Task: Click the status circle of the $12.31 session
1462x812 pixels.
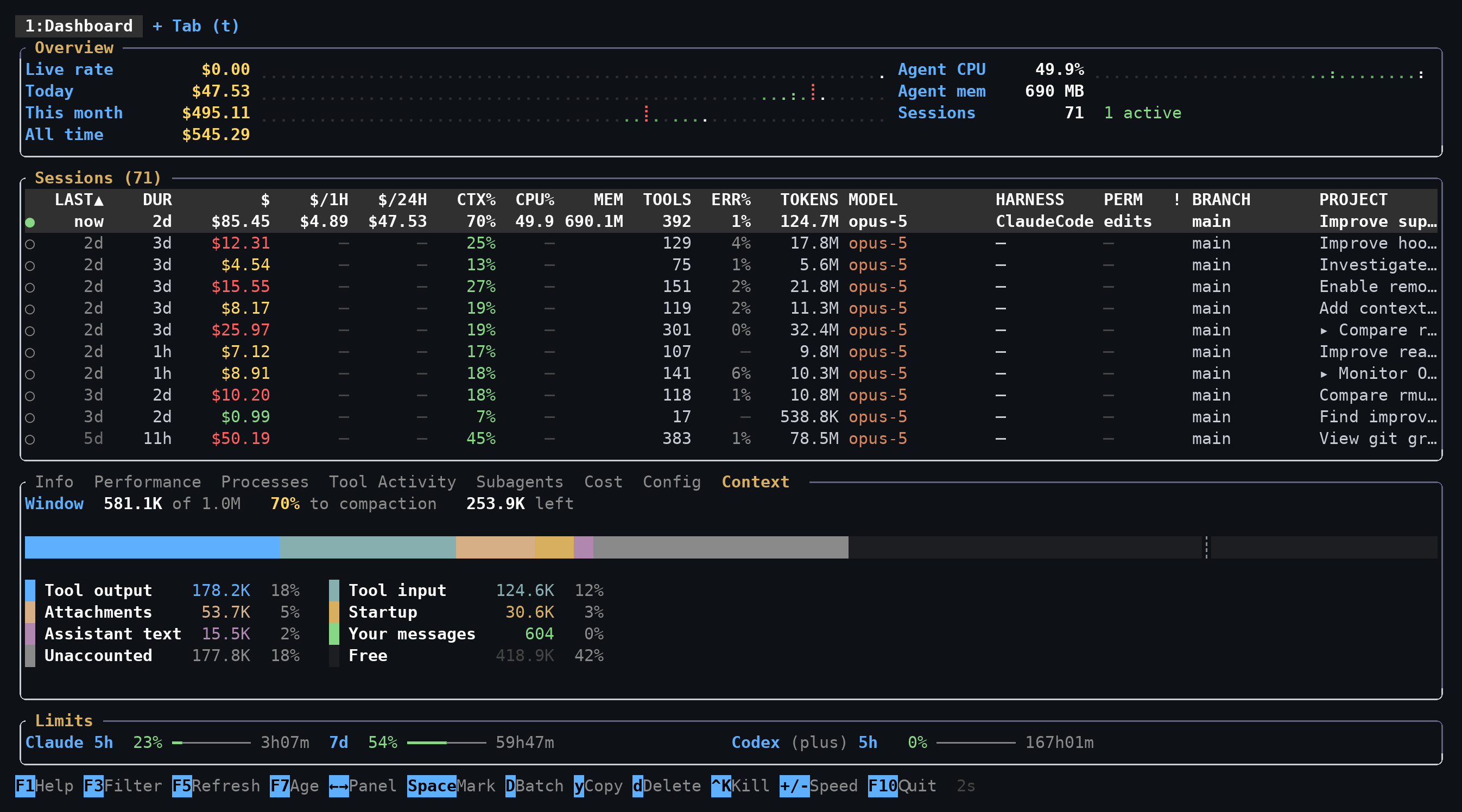Action: [30, 244]
